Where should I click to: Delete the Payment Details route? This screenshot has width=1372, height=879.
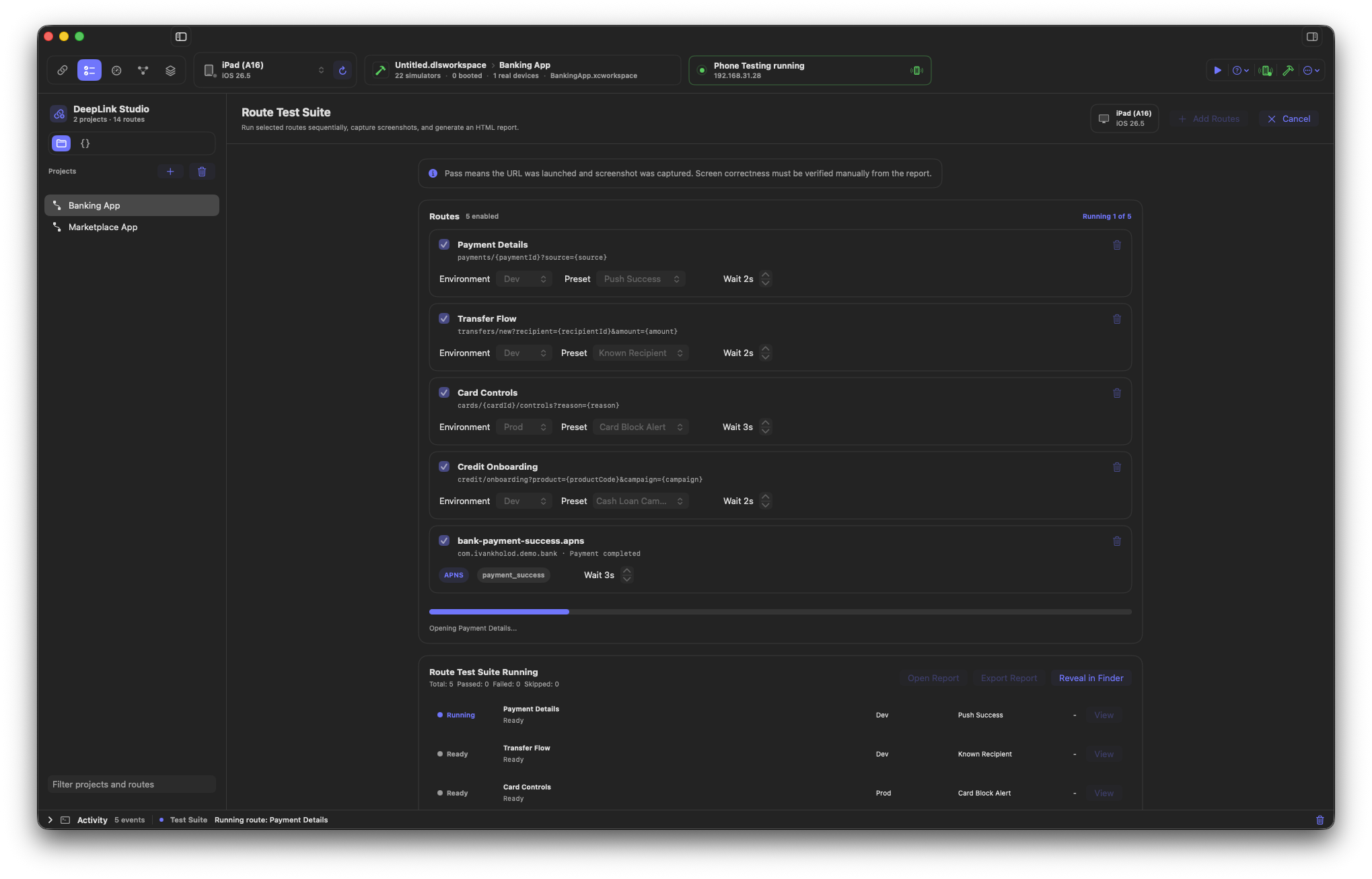(x=1117, y=245)
